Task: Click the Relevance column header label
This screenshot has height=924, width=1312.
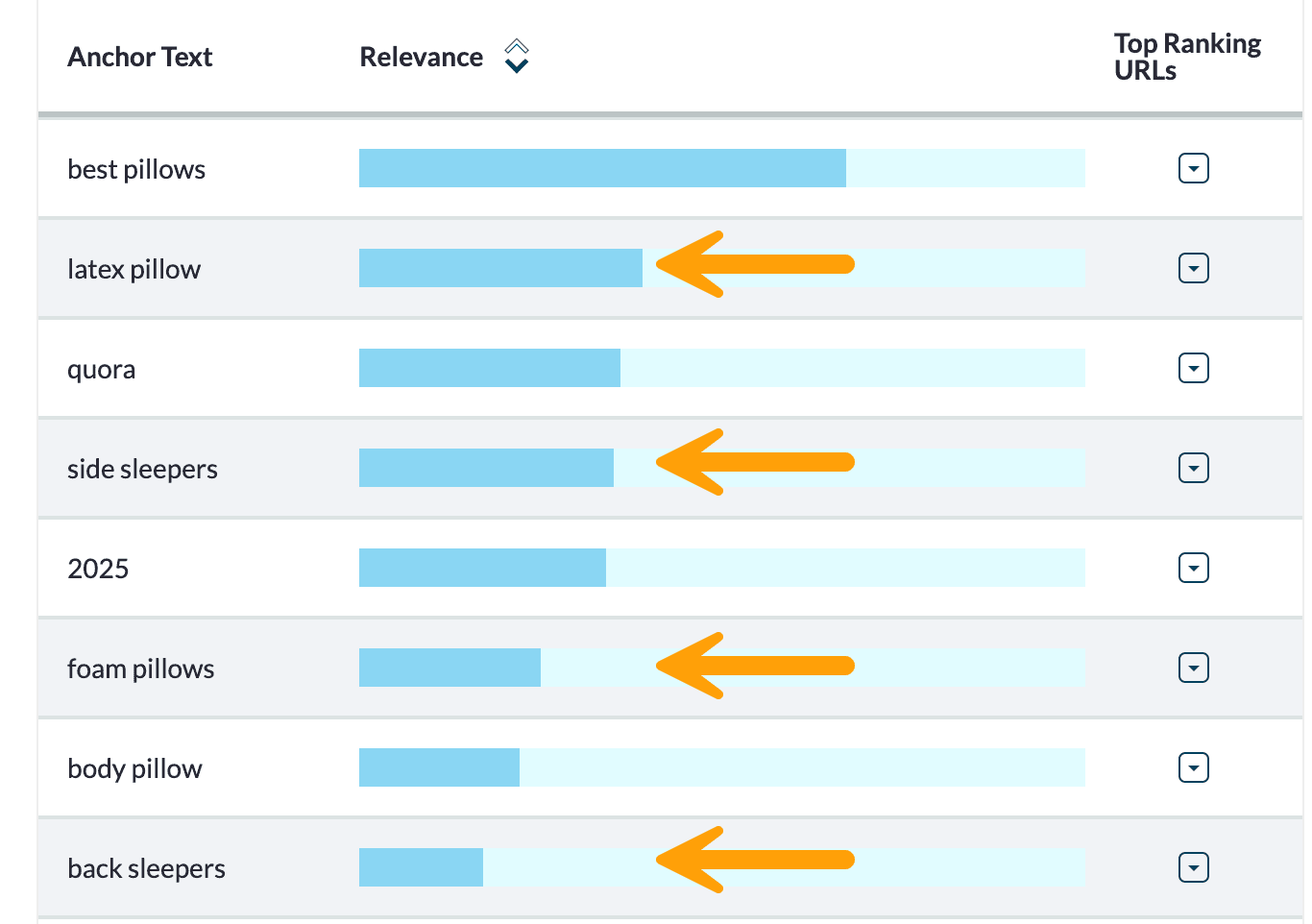Action: tap(421, 58)
